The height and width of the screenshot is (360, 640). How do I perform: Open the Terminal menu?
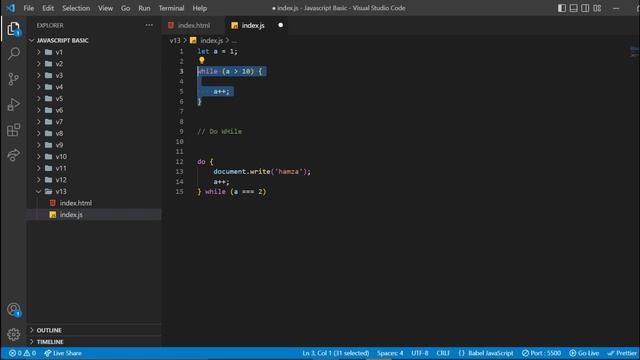[171, 8]
